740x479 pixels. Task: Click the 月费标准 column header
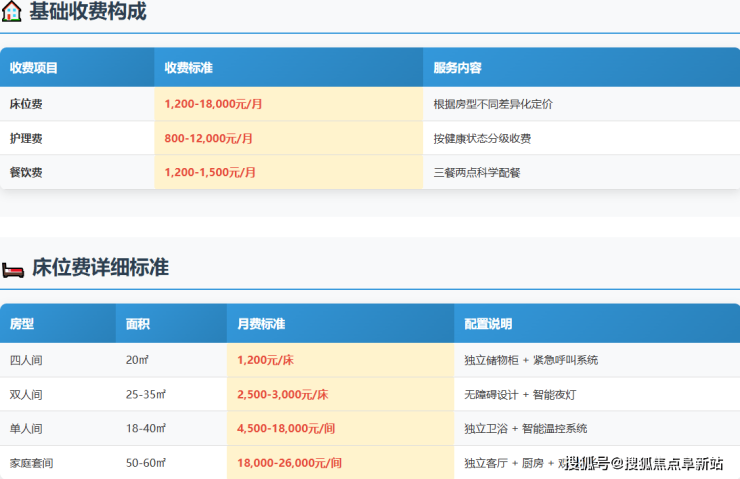(x=261, y=324)
